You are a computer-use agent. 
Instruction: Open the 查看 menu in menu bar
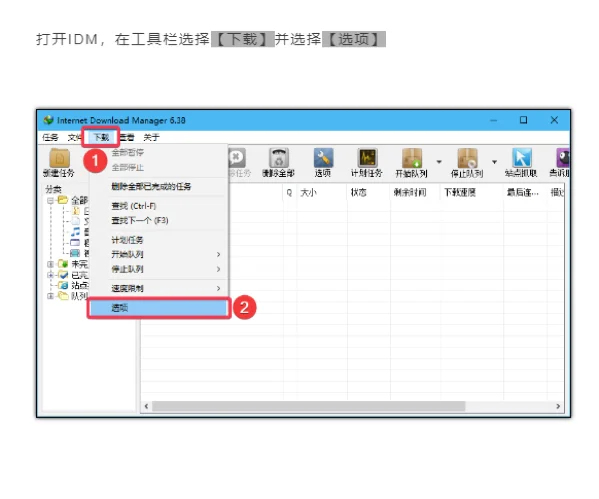pyautogui.click(x=127, y=137)
